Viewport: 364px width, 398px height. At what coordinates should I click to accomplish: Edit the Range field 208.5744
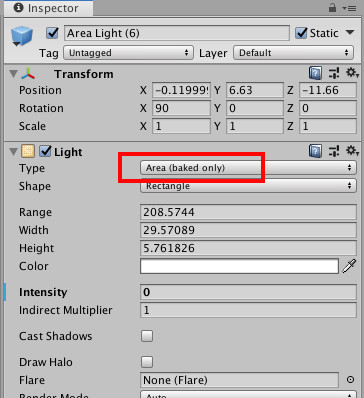click(x=248, y=212)
